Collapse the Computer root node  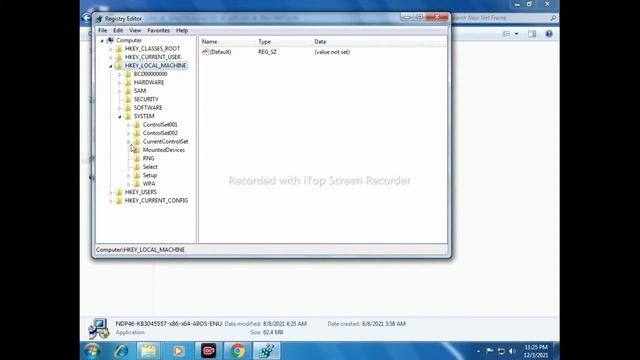[102, 40]
